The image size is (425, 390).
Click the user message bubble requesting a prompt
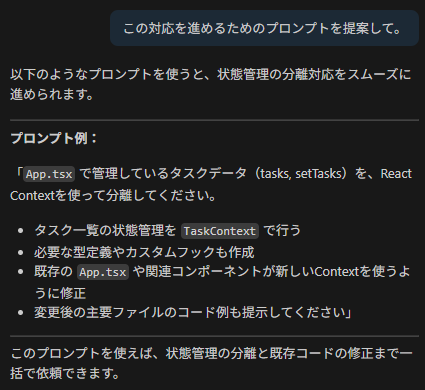(x=264, y=28)
